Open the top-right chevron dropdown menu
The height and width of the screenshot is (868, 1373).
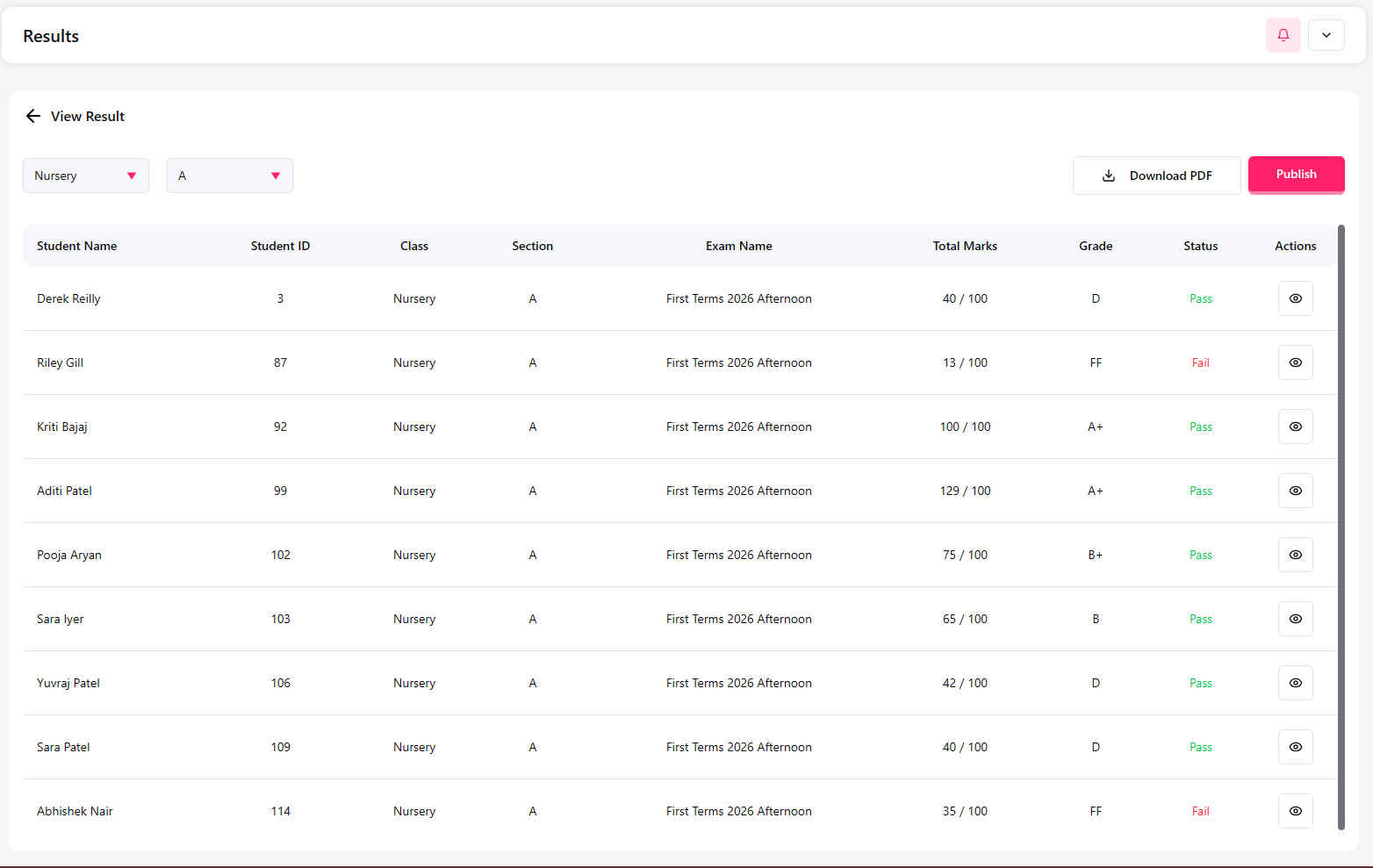[x=1326, y=35]
